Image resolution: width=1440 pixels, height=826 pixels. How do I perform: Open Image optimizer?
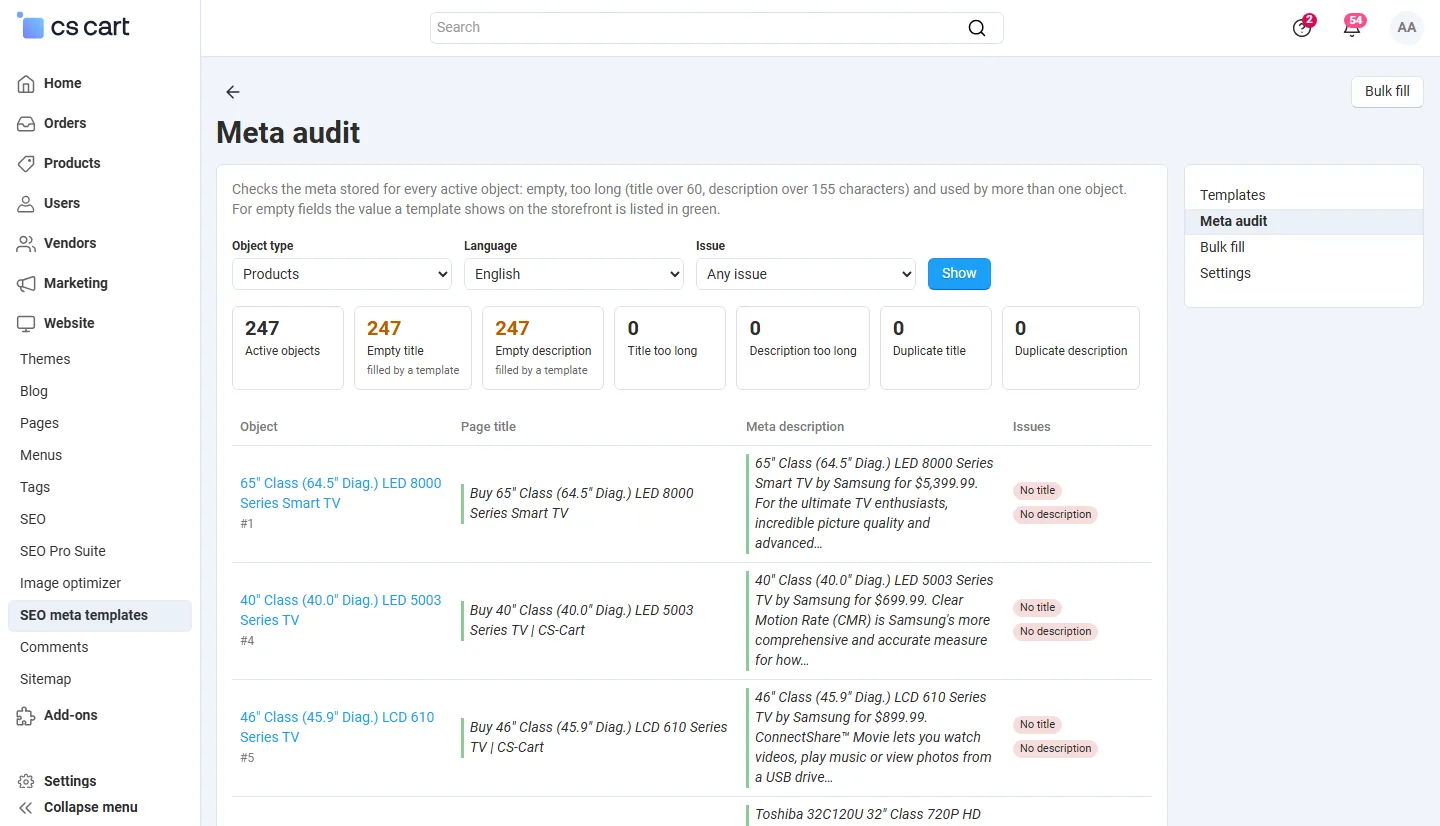tap(70, 583)
